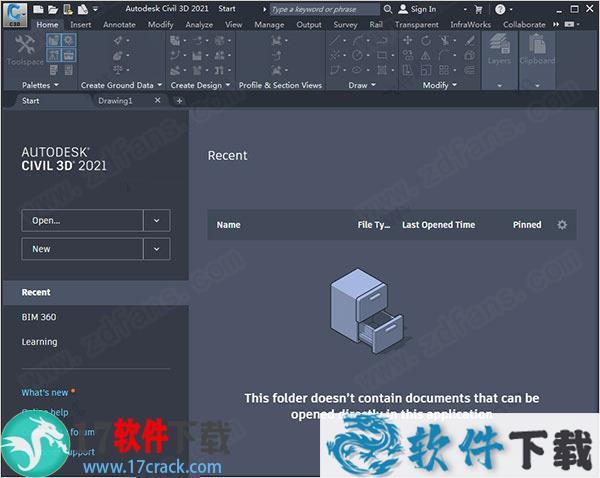Open the What's new link
Screen dimensions: 600x478
45,393
